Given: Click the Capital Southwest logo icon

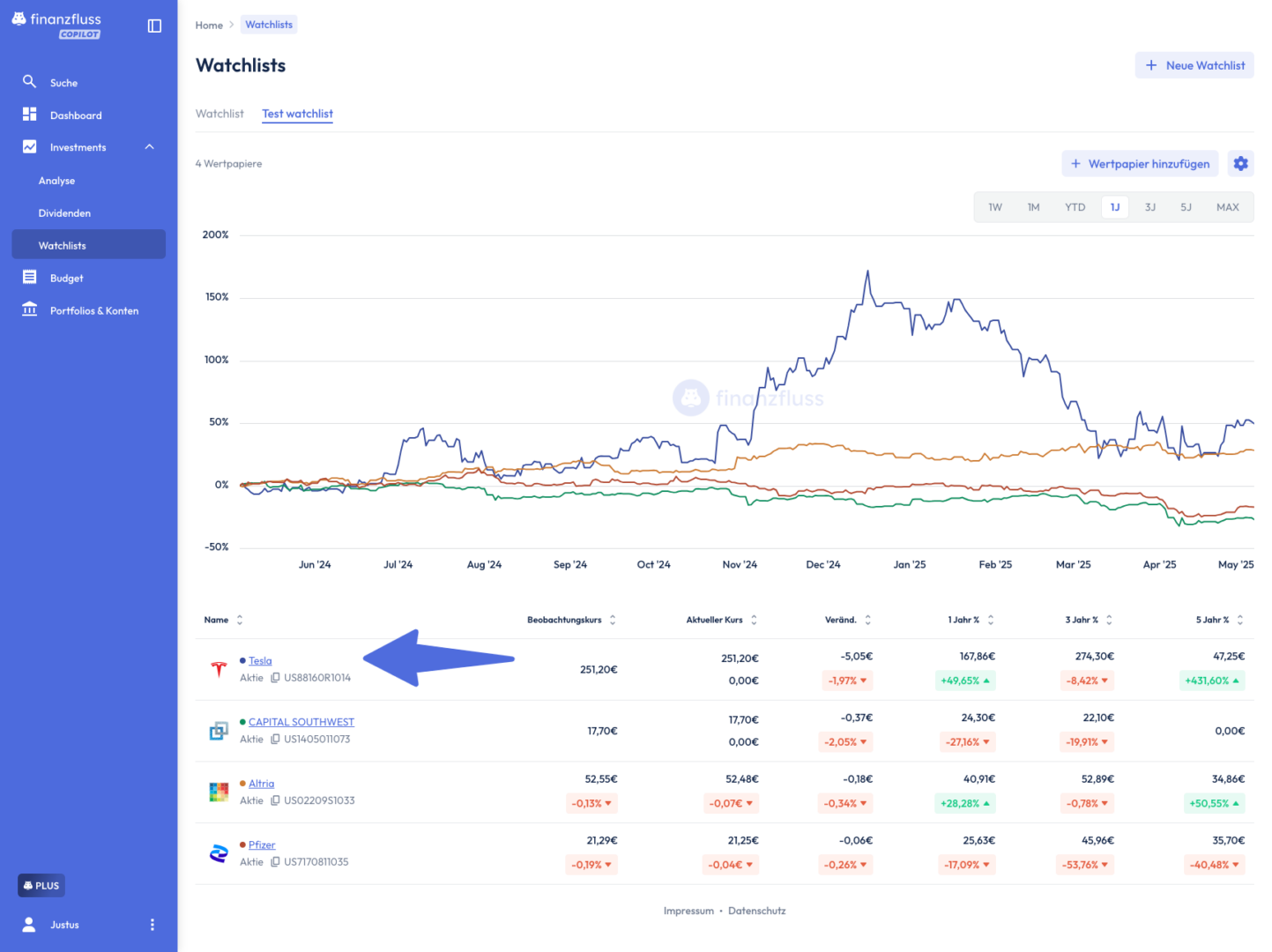Looking at the screenshot, I should 219,731.
